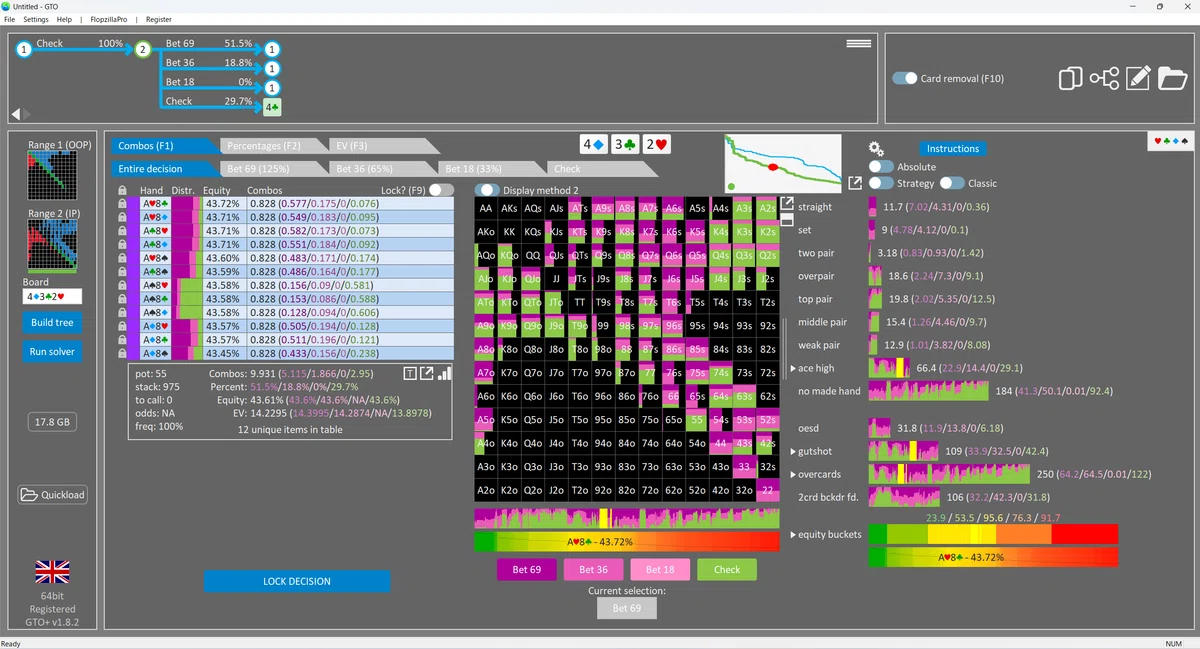Pop out the equity graph
Viewport: 1200px width, 649px height.
(x=855, y=183)
